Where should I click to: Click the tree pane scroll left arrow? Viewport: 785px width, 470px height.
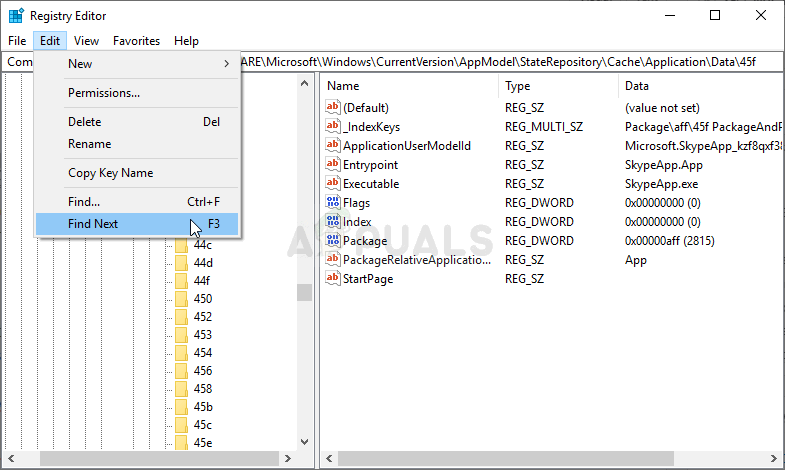pyautogui.click(x=11, y=458)
